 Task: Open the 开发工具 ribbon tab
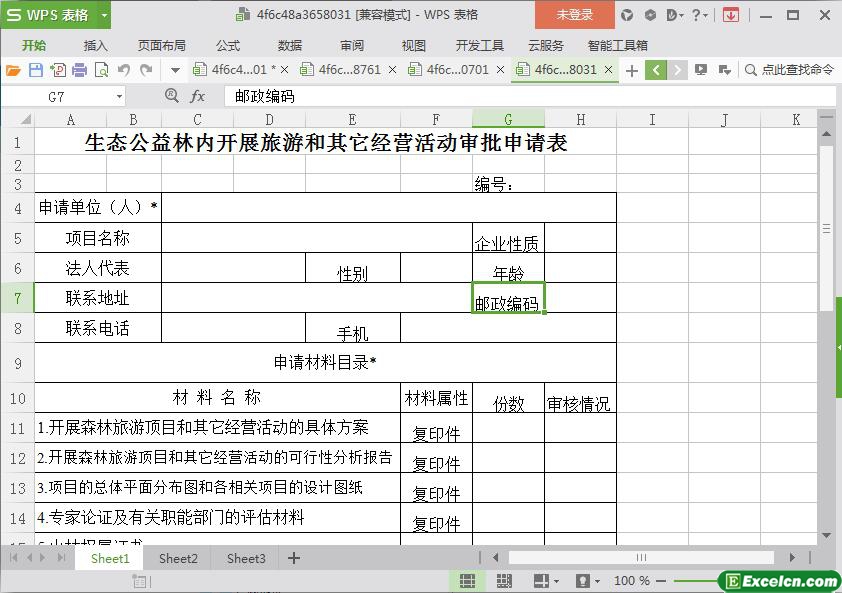pos(480,46)
